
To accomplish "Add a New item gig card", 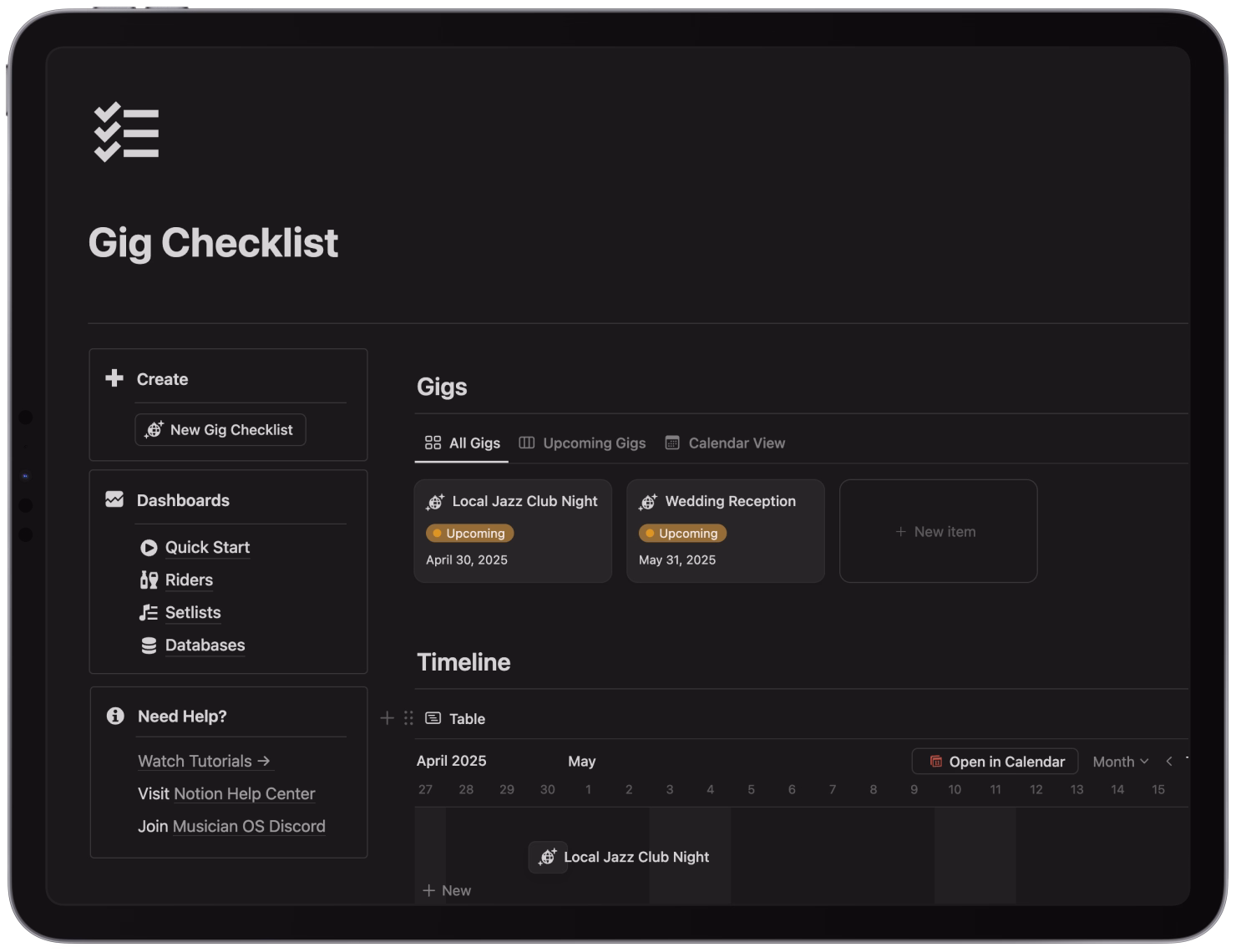I will 938,531.
